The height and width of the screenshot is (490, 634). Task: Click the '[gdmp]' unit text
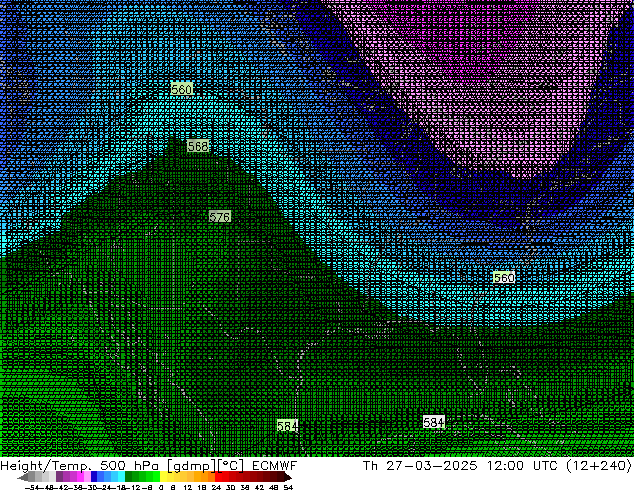click(x=191, y=466)
